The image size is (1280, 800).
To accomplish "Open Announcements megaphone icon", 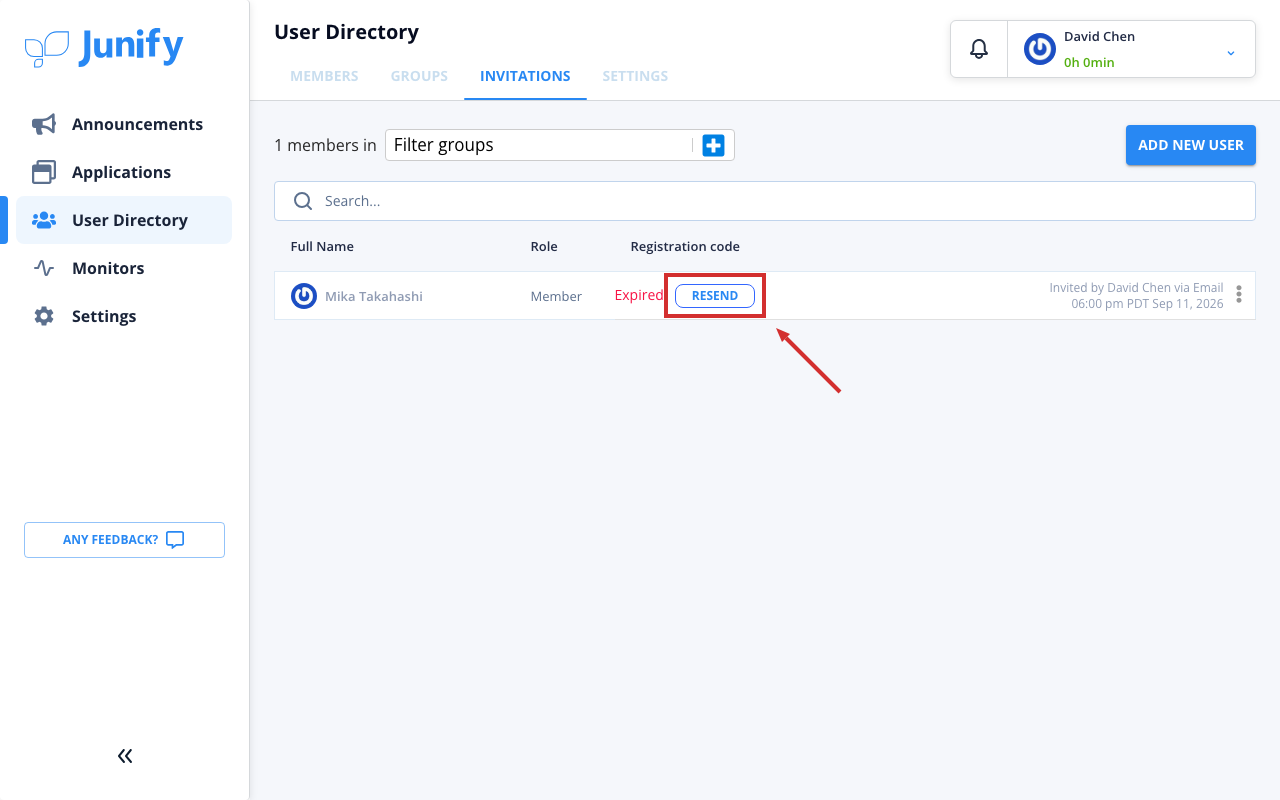I will [x=44, y=124].
